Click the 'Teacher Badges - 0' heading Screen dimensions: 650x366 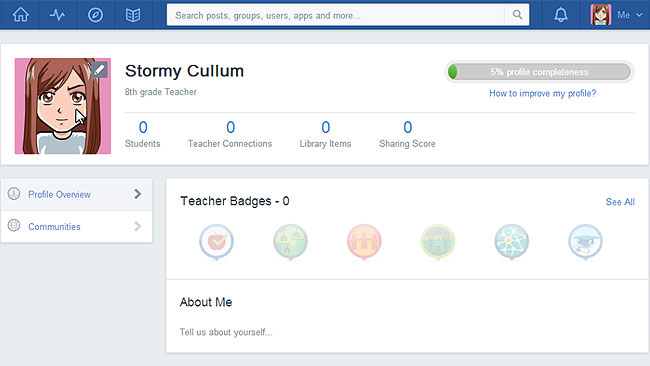coord(235,201)
